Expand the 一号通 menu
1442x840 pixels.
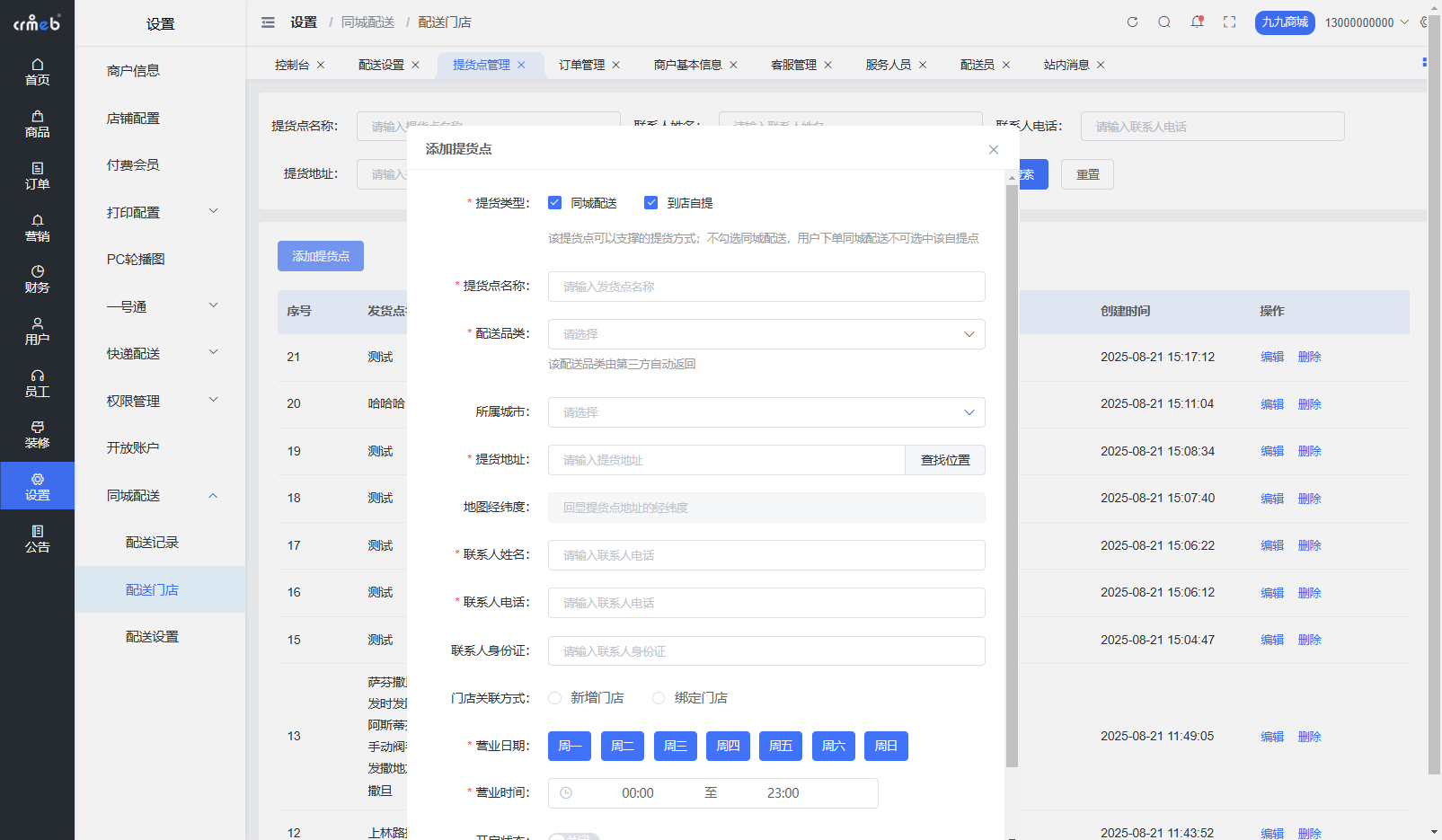(162, 306)
